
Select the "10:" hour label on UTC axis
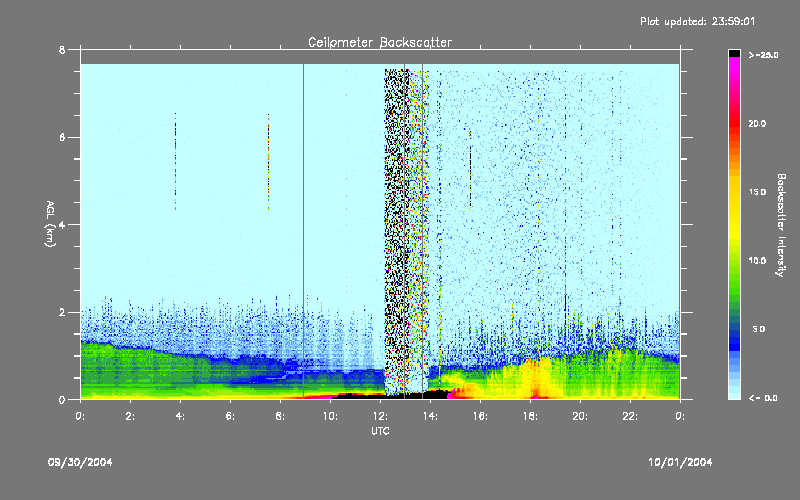pyautogui.click(x=330, y=416)
